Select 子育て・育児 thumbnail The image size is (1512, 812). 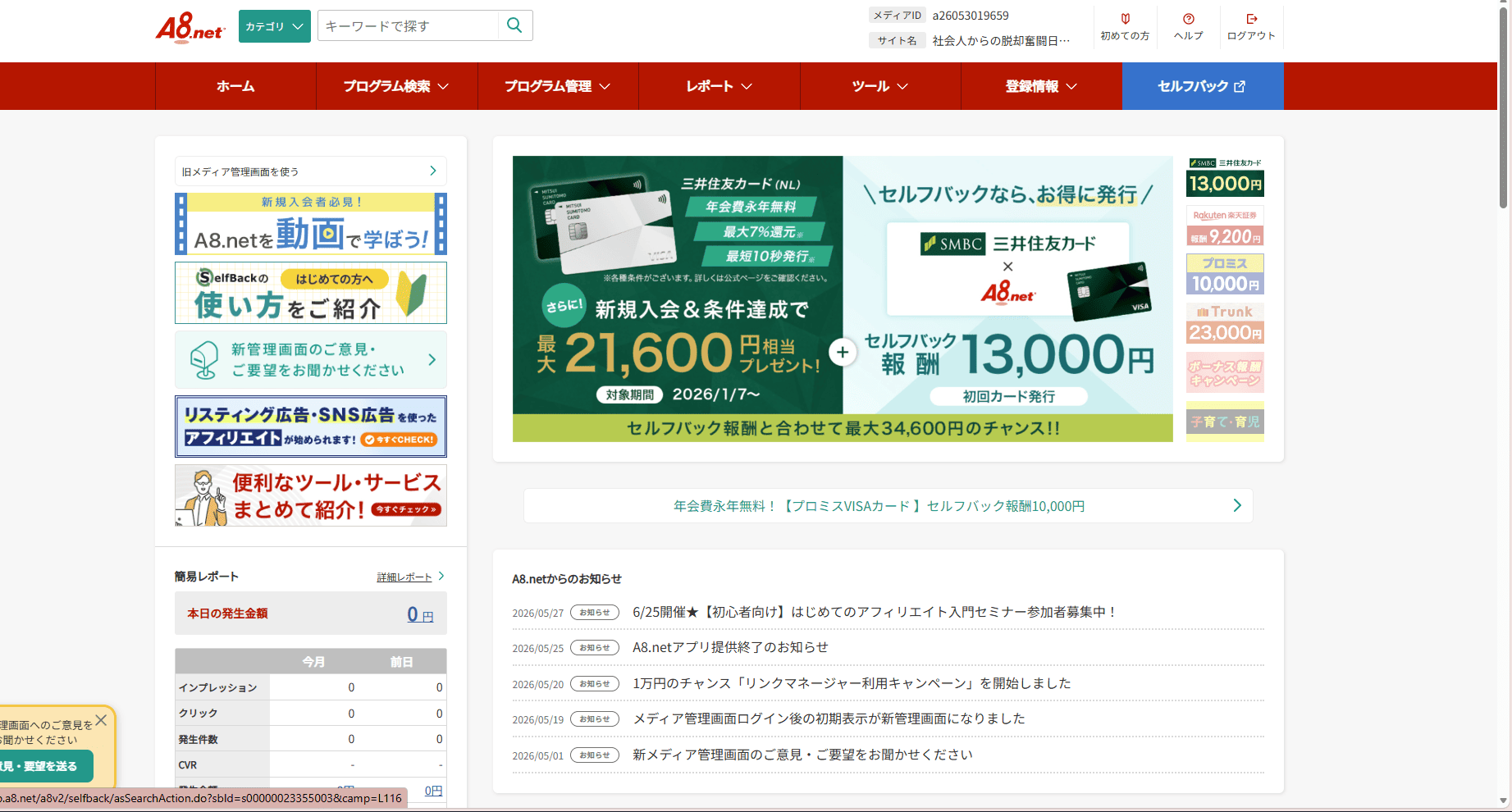click(x=1225, y=422)
